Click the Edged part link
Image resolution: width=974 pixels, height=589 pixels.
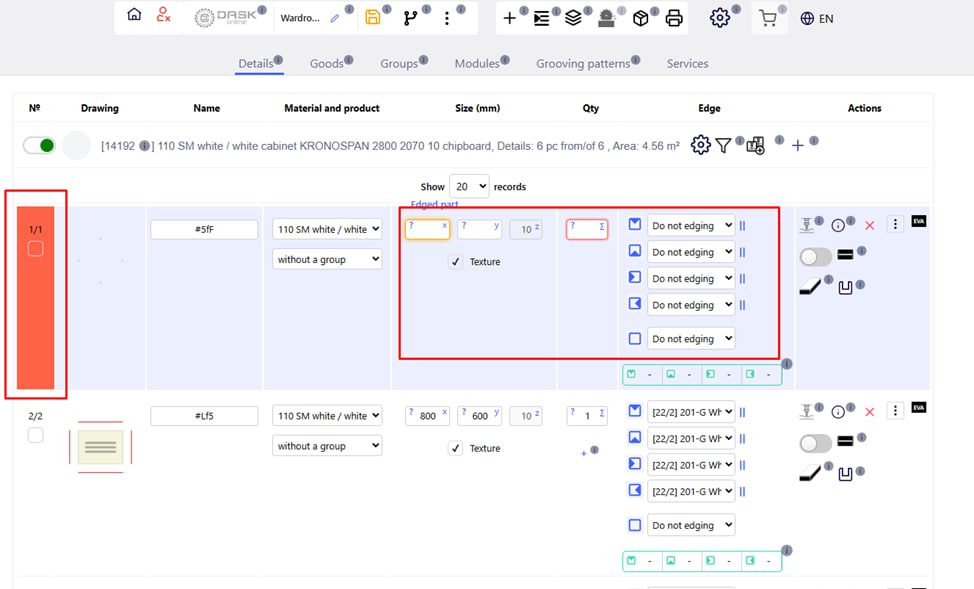pyautogui.click(x=434, y=204)
